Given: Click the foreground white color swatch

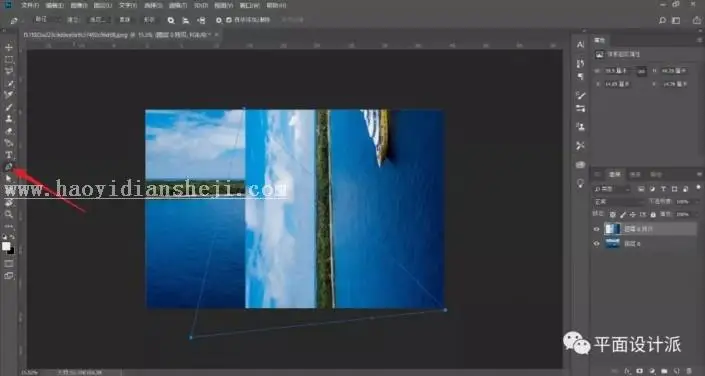Looking at the screenshot, I should (x=6, y=246).
